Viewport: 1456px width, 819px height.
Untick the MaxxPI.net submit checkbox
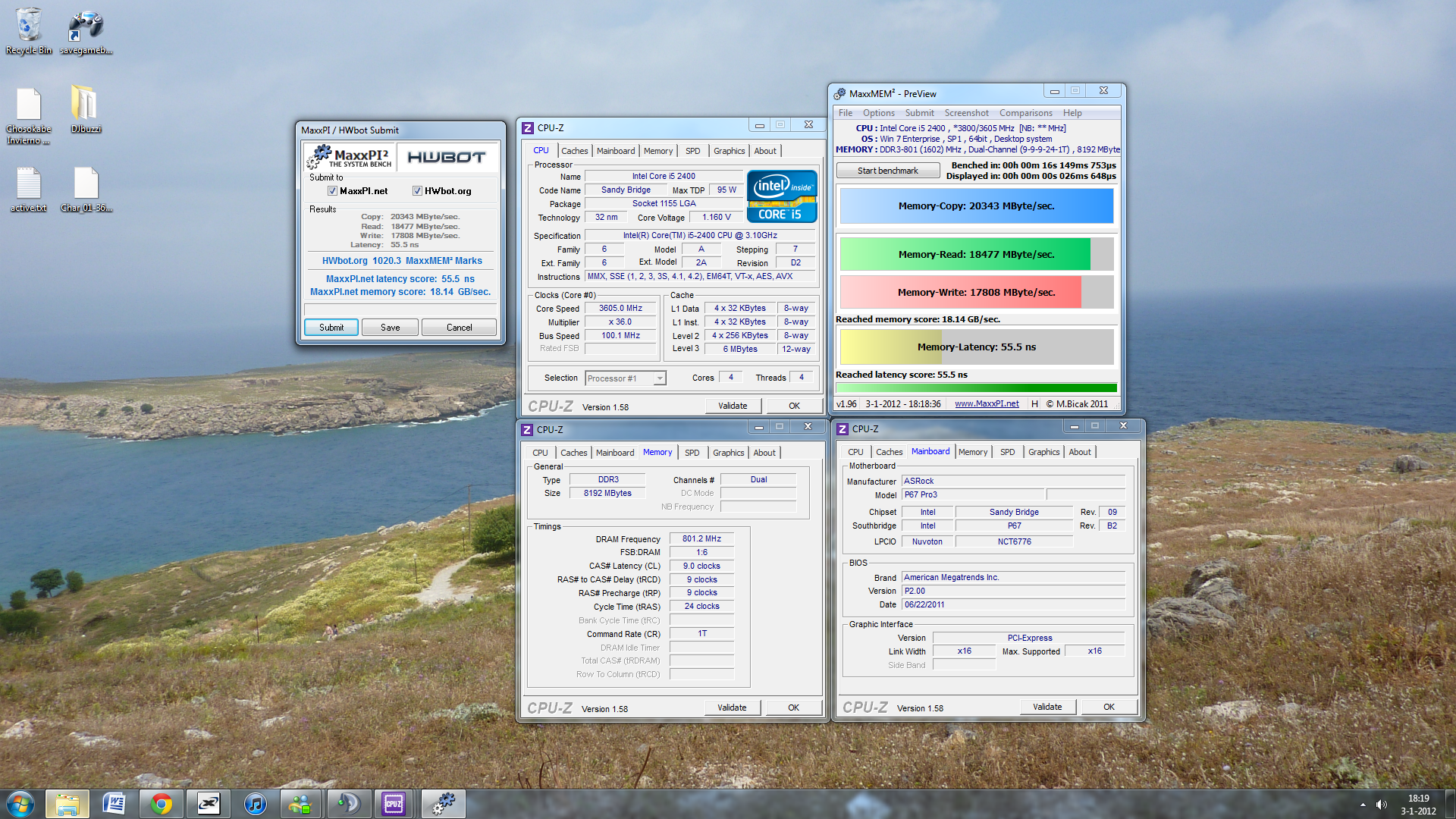tap(332, 191)
